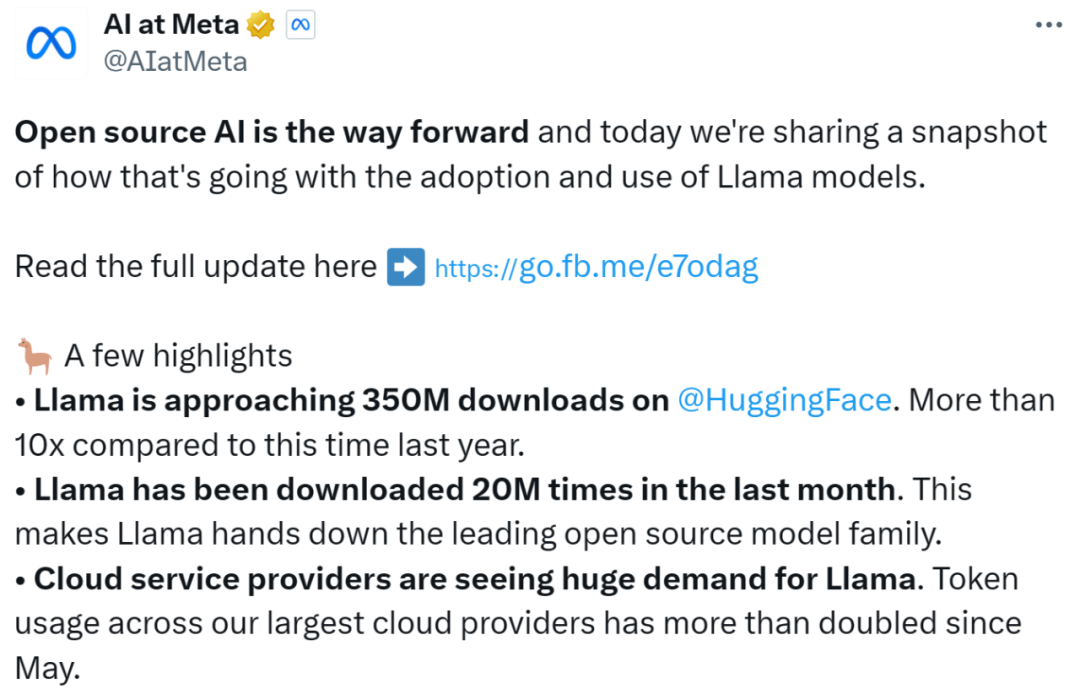Click 'Llama is approaching 350M downloads on' text
1080x689 pixels.
click(351, 401)
